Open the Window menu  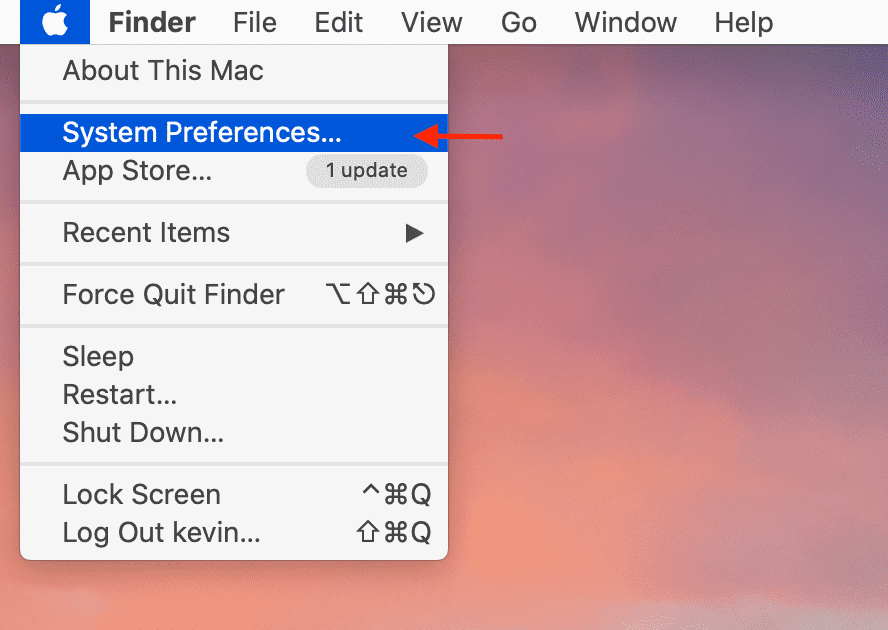click(x=626, y=23)
